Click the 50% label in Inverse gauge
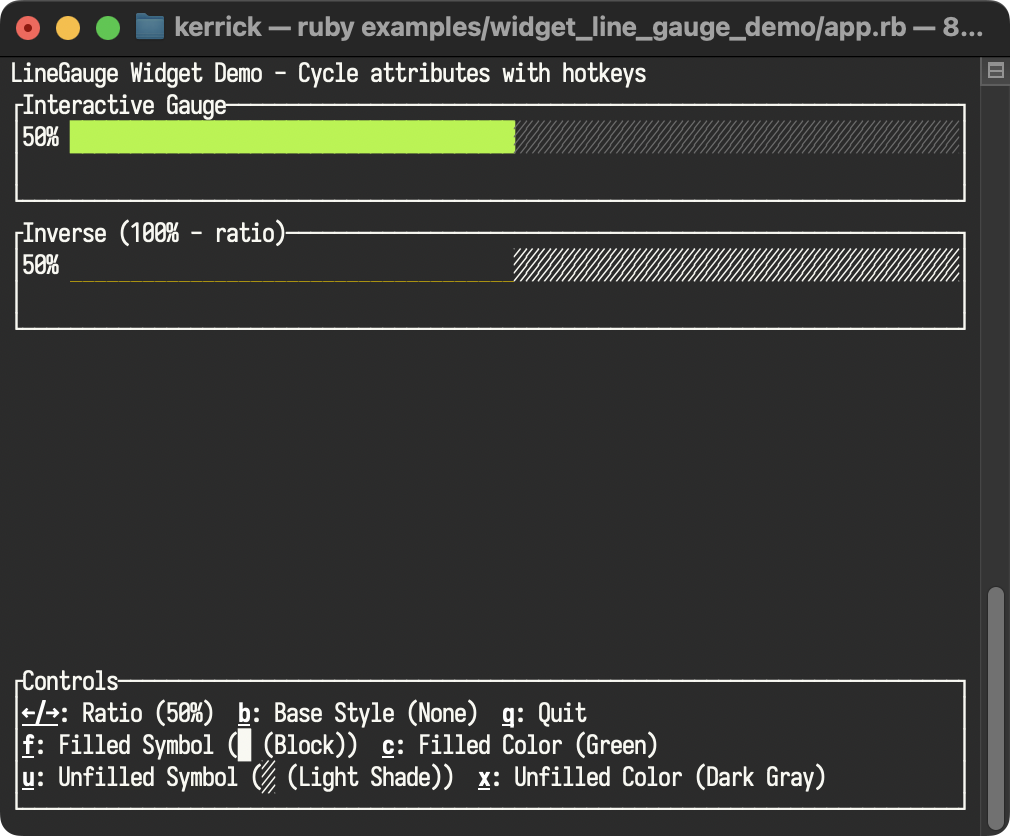 pos(41,265)
